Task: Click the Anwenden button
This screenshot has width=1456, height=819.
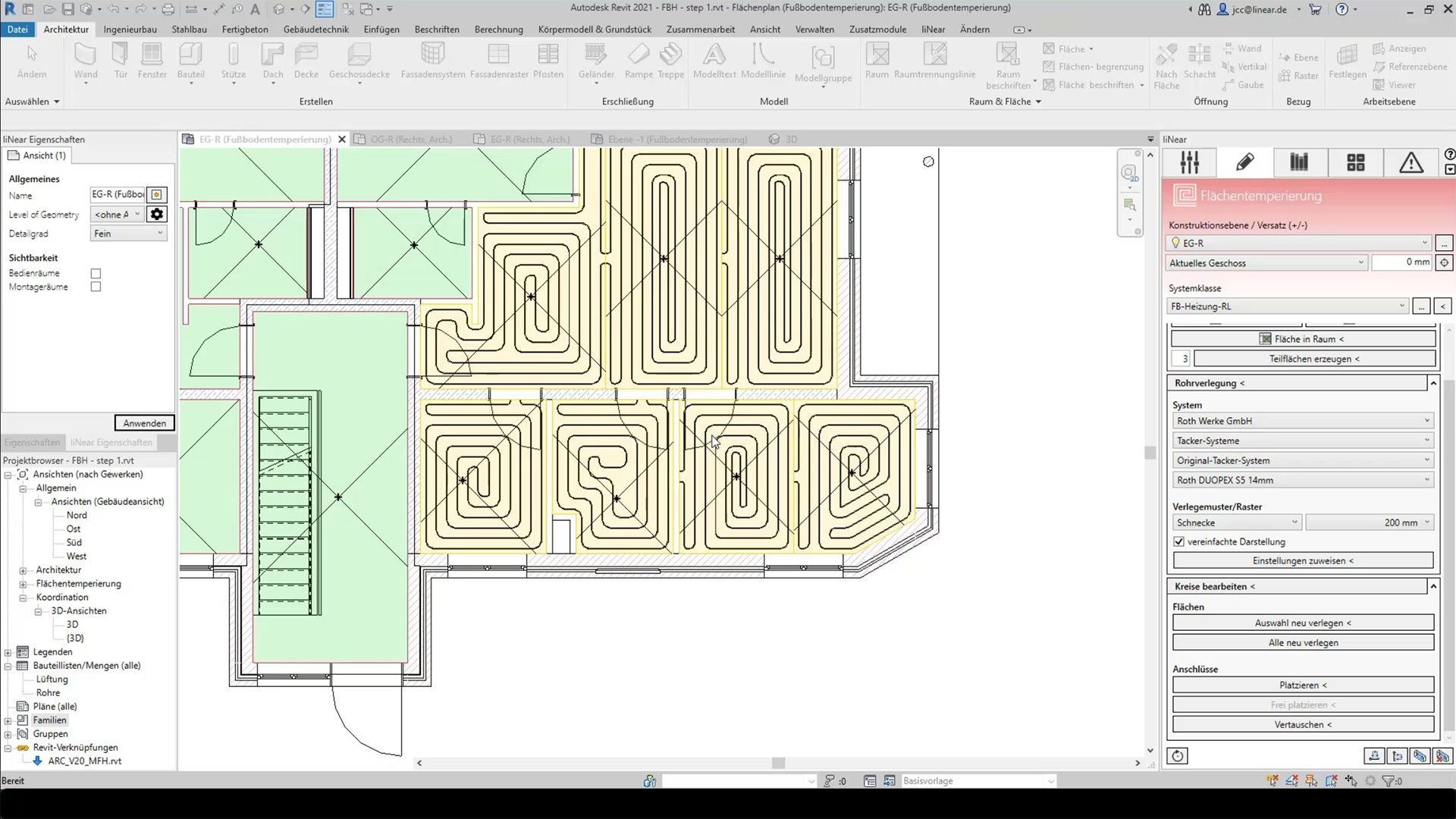Action: (x=144, y=423)
